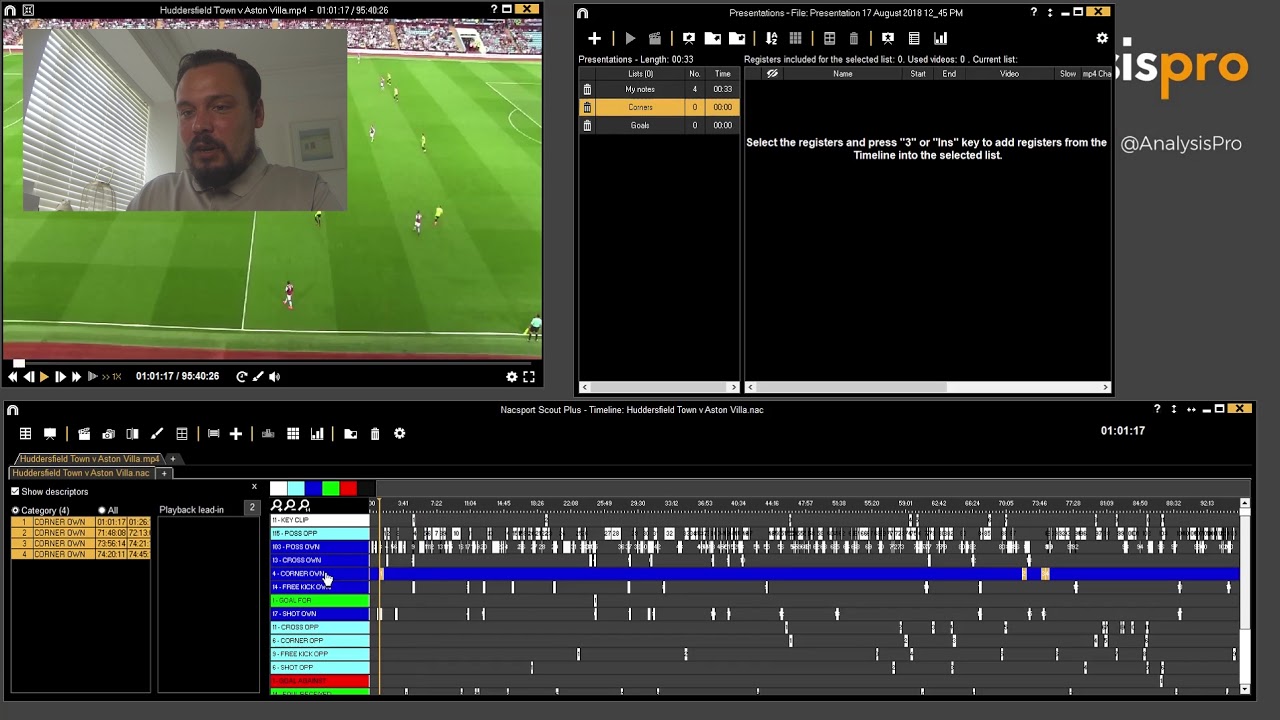Click the clapperboard icon in Presentations toolbar
The width and height of the screenshot is (1280, 720).
click(655, 38)
